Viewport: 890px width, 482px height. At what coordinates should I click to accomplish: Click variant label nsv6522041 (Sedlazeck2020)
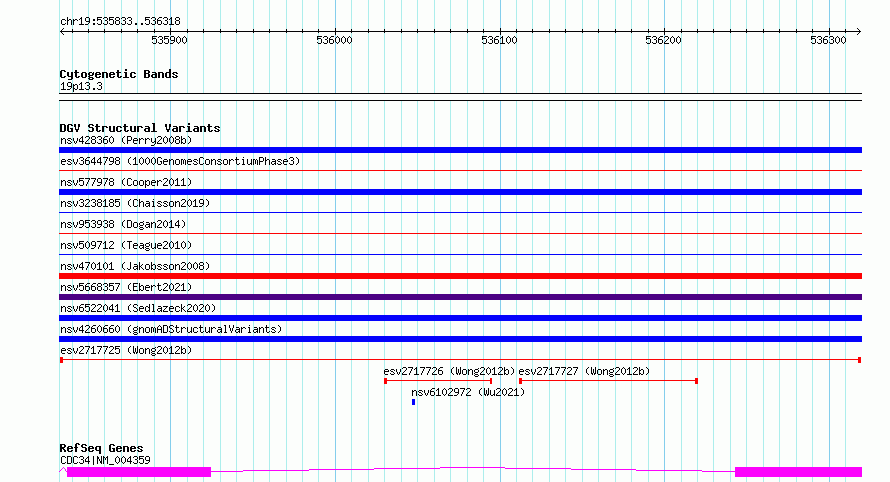pyautogui.click(x=138, y=308)
